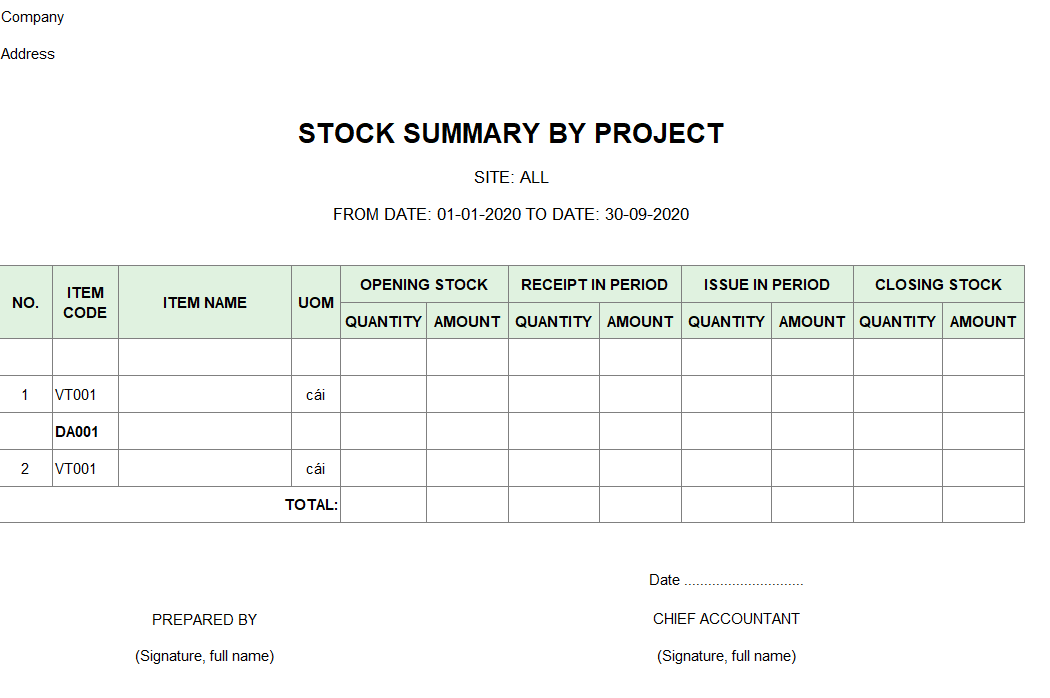Click the RECEIPT IN PERIOD header cell
1050x698 pixels.
point(595,284)
